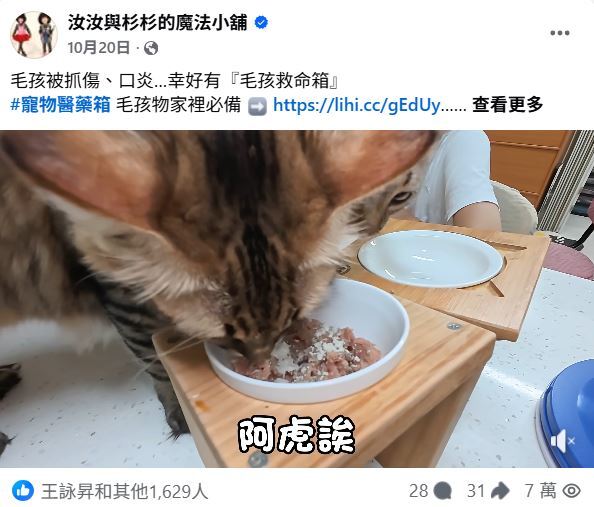Click the 7 萬 views count

pyautogui.click(x=540, y=491)
